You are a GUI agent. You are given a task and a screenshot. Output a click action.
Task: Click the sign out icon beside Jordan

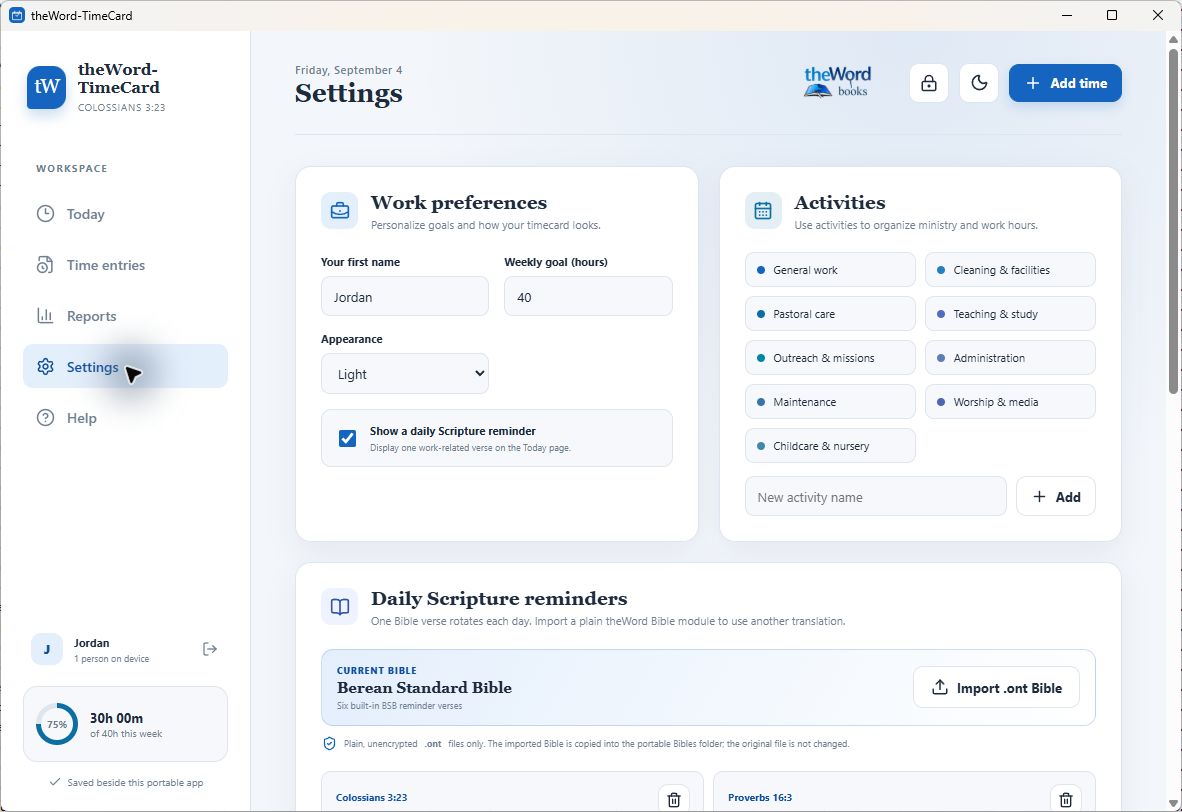(x=210, y=649)
